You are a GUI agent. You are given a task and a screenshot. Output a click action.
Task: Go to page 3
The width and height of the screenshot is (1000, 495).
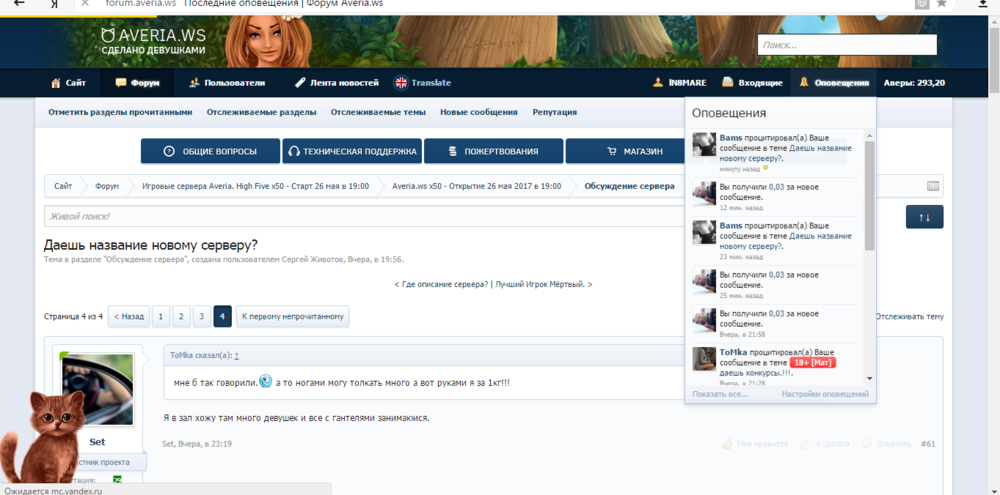pyautogui.click(x=202, y=316)
